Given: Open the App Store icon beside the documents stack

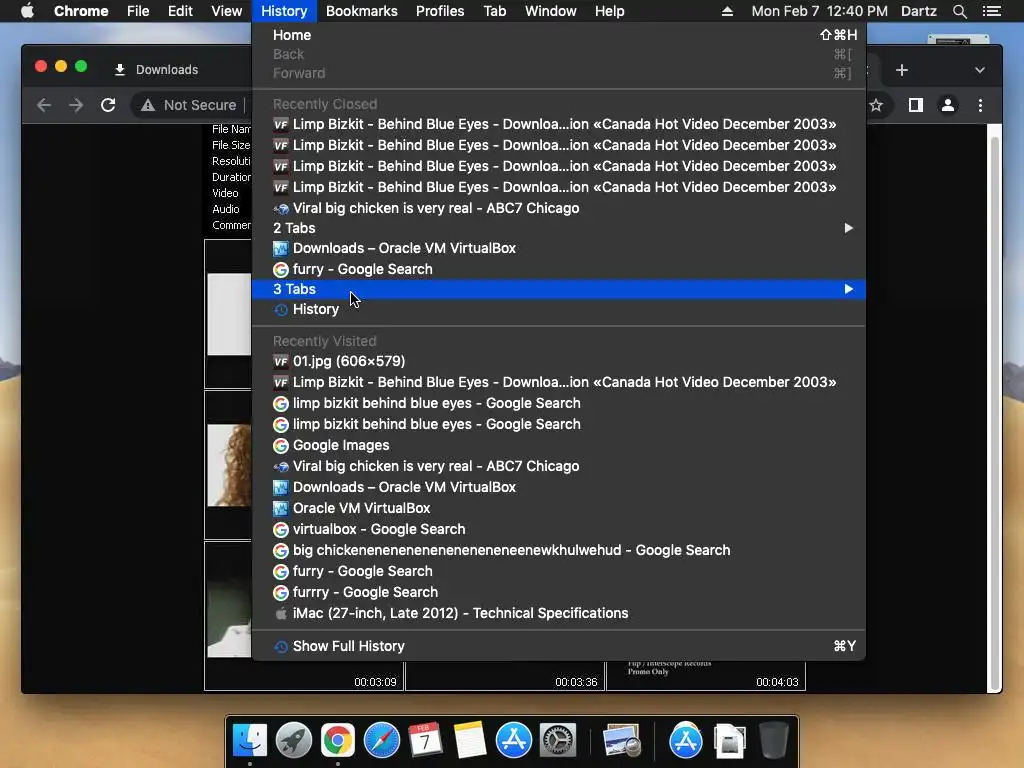Looking at the screenshot, I should pyautogui.click(x=685, y=740).
